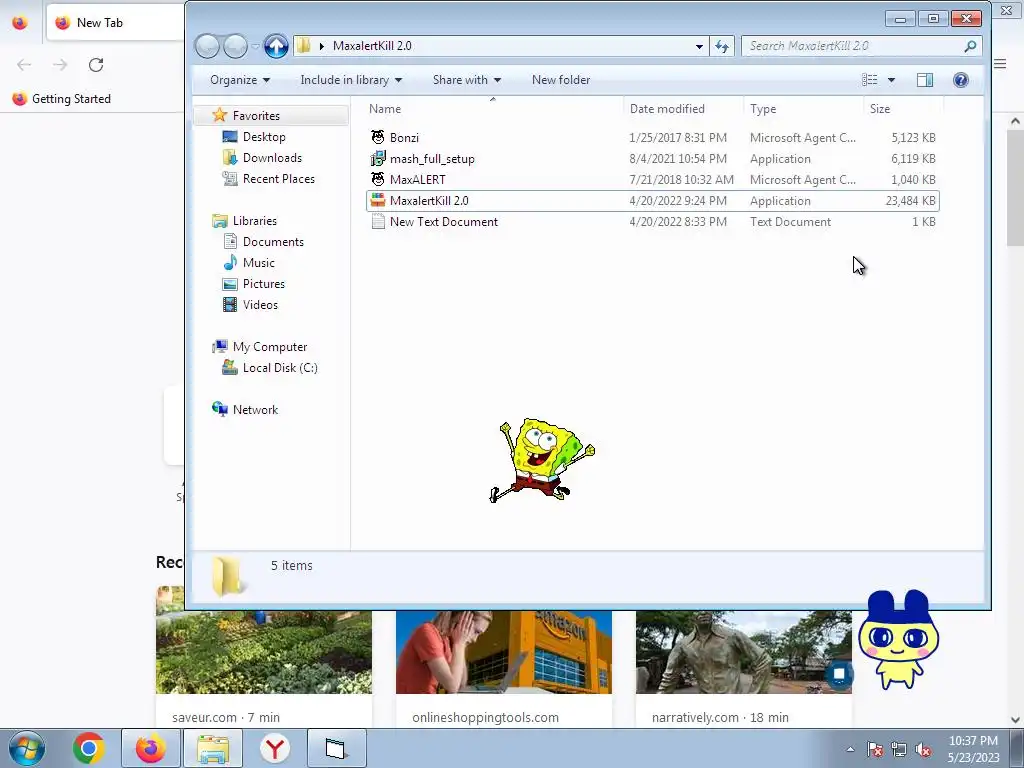Screen dimensions: 1024x768
Task: Open Desktop in the navigation pane
Action: click(x=264, y=136)
